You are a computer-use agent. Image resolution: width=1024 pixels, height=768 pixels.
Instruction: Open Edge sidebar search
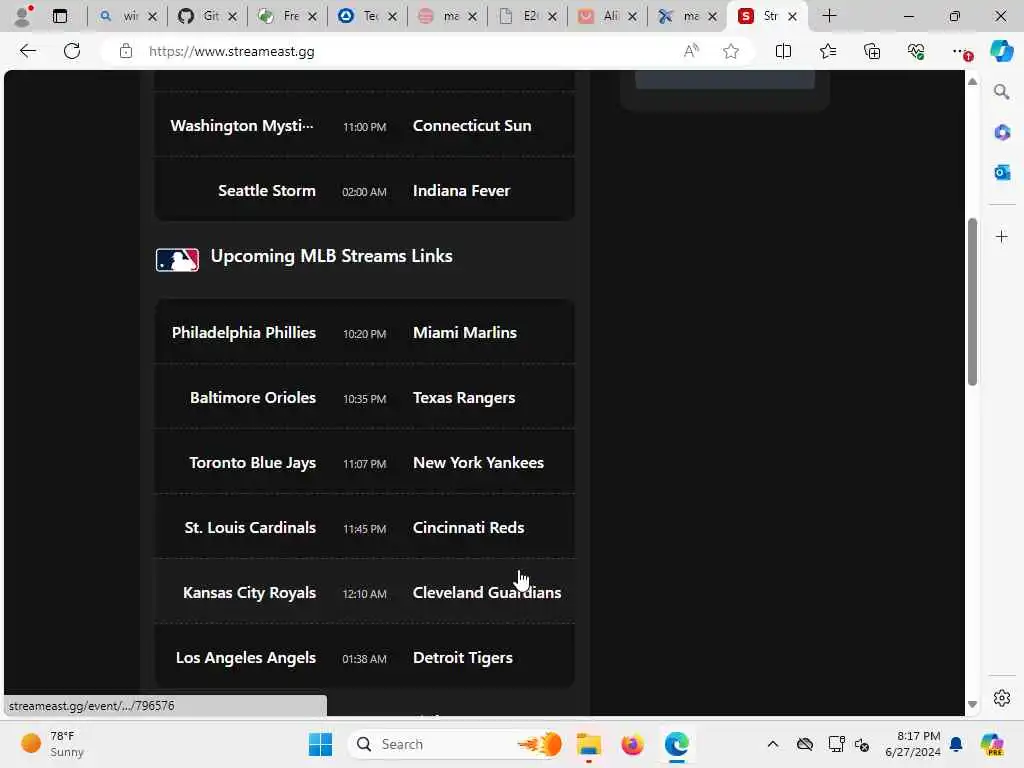click(x=1002, y=92)
